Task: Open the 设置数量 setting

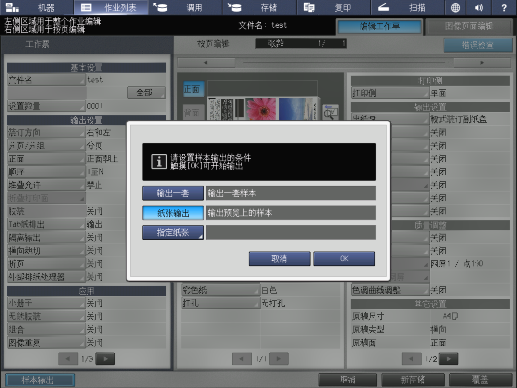Action: pos(46,106)
